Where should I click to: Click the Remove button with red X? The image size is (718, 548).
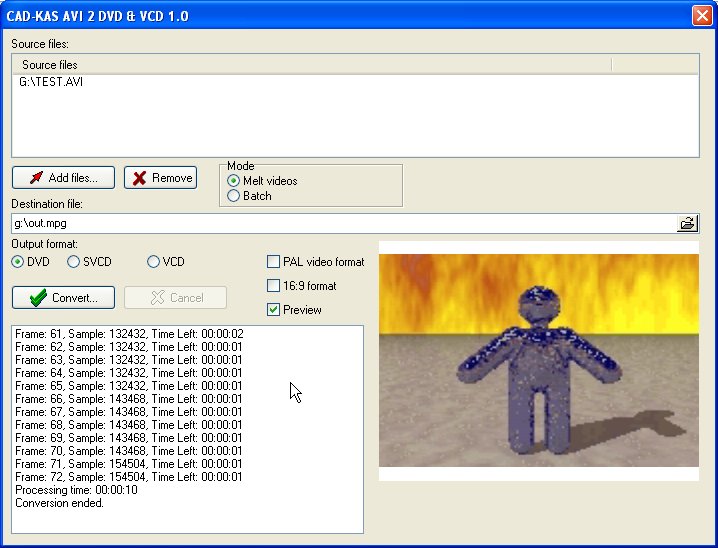(x=161, y=177)
